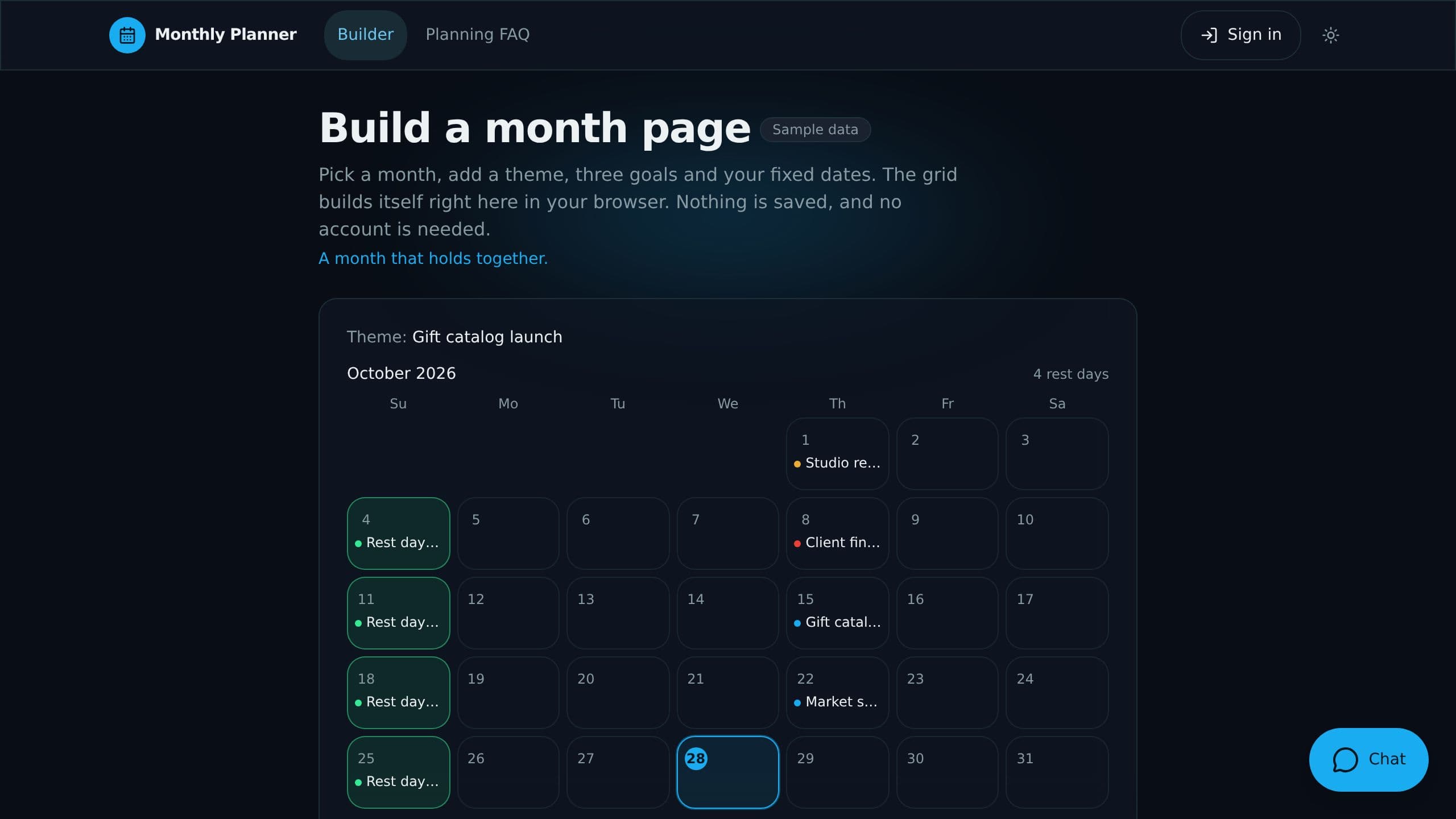Pick day 19 cell
Screen dimensions: 1456x819
tap(508, 692)
